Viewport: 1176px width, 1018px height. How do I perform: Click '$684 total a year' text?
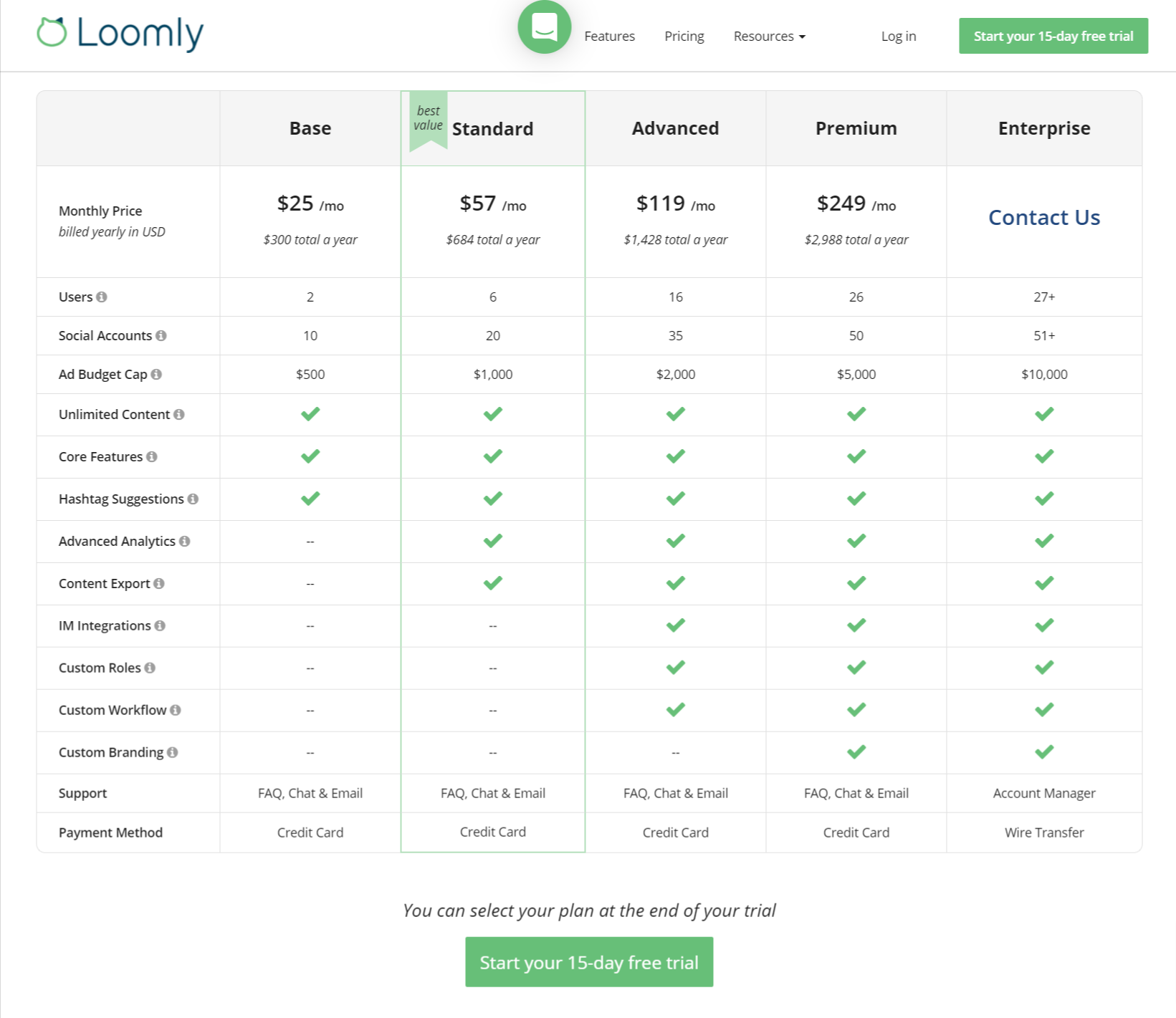[493, 240]
